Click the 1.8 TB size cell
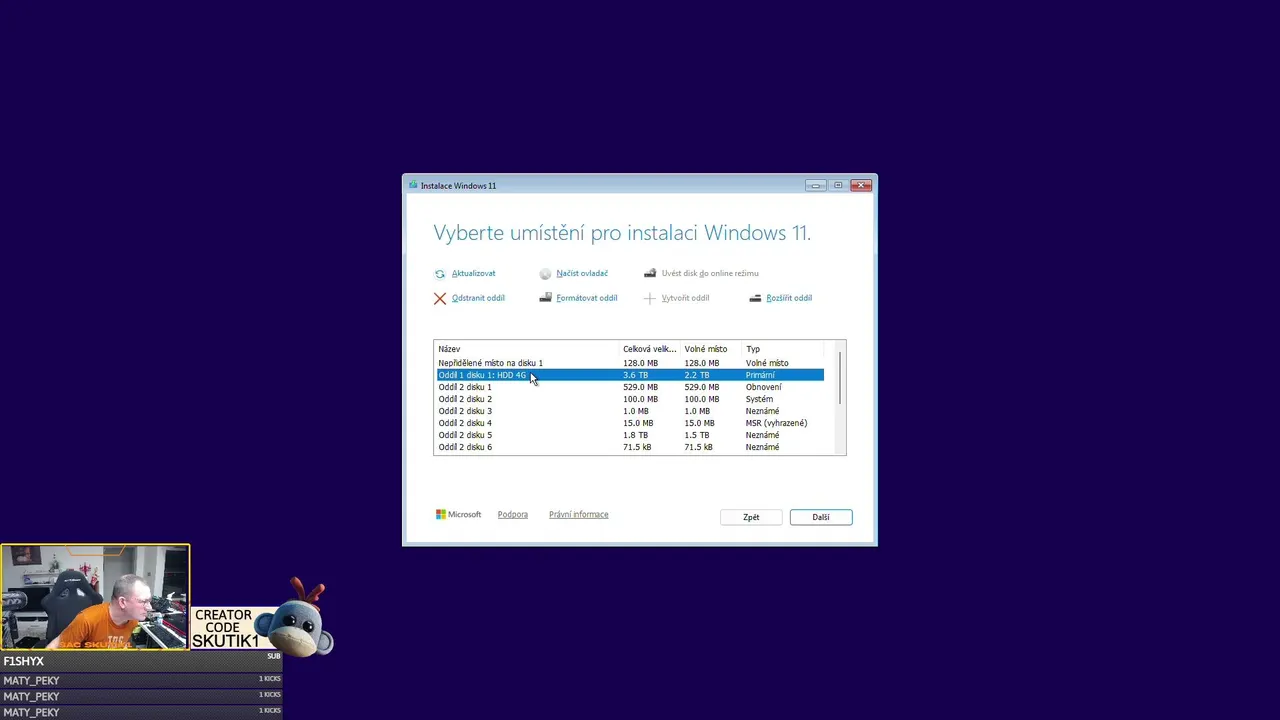This screenshot has width=1280, height=720. 635,435
